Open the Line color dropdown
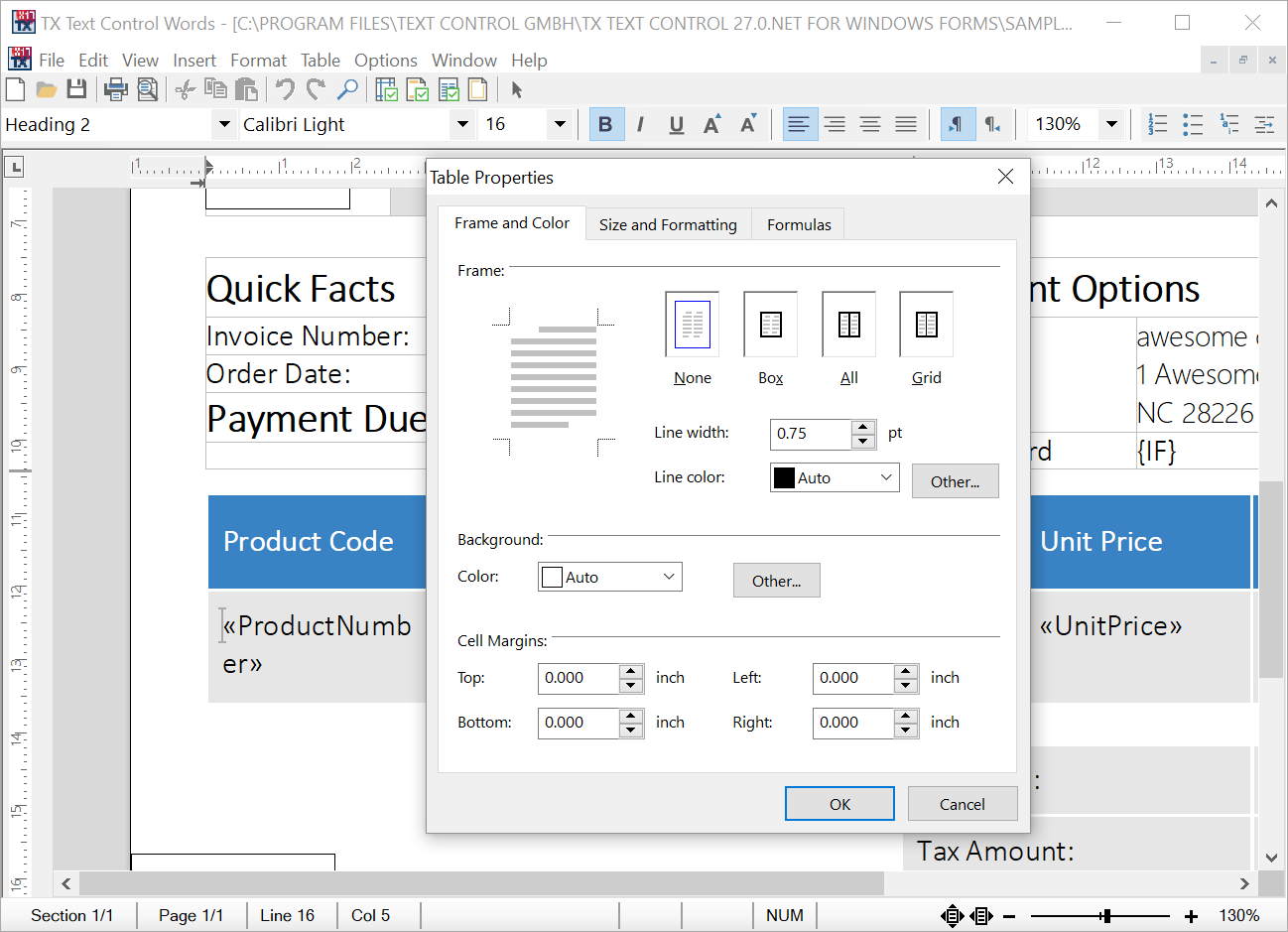Viewport: 1288px width, 932px height. pyautogui.click(x=886, y=477)
